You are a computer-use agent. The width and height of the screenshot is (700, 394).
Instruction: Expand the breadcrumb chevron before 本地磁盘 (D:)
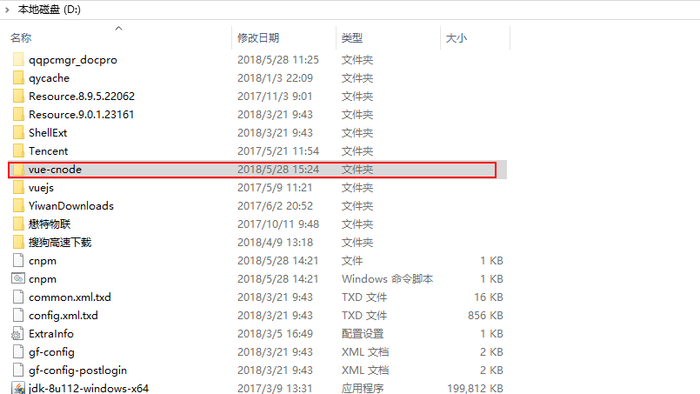7,9
